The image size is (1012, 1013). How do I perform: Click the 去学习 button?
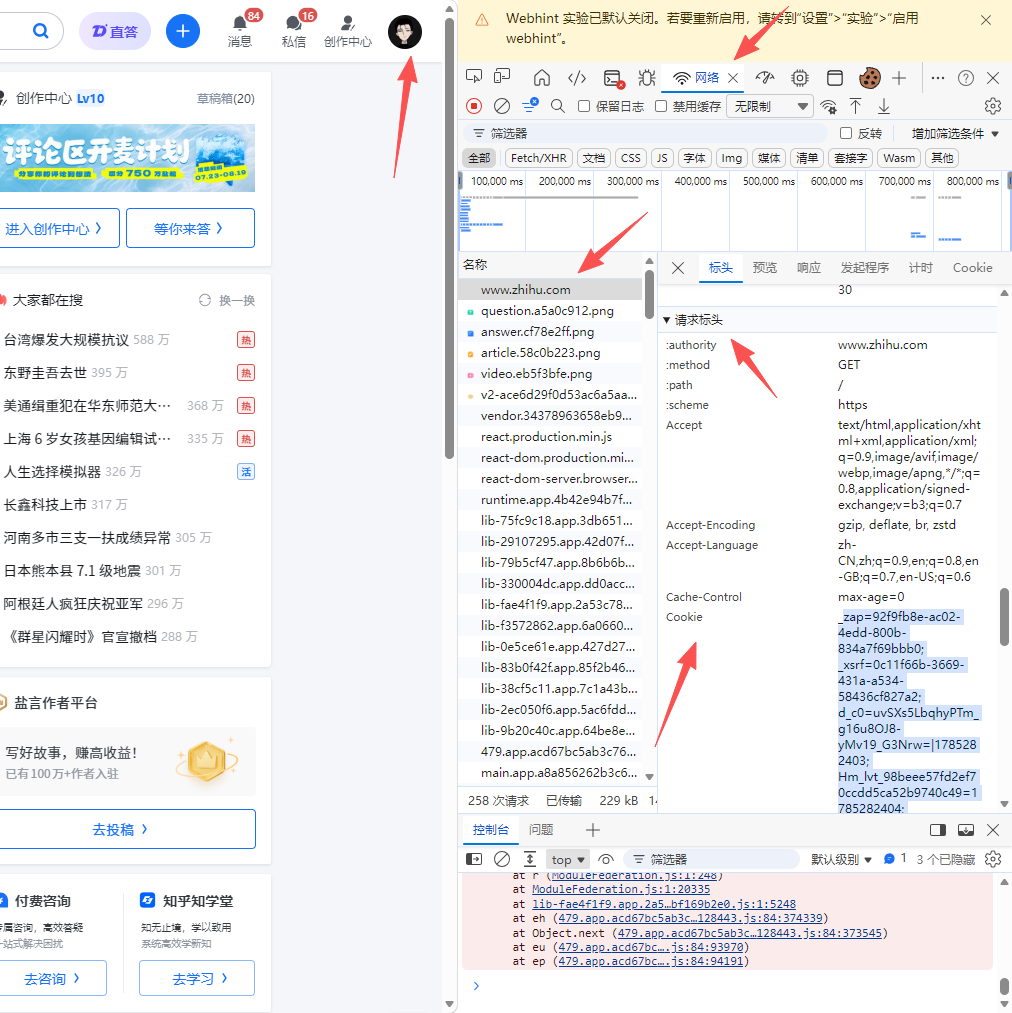(197, 978)
